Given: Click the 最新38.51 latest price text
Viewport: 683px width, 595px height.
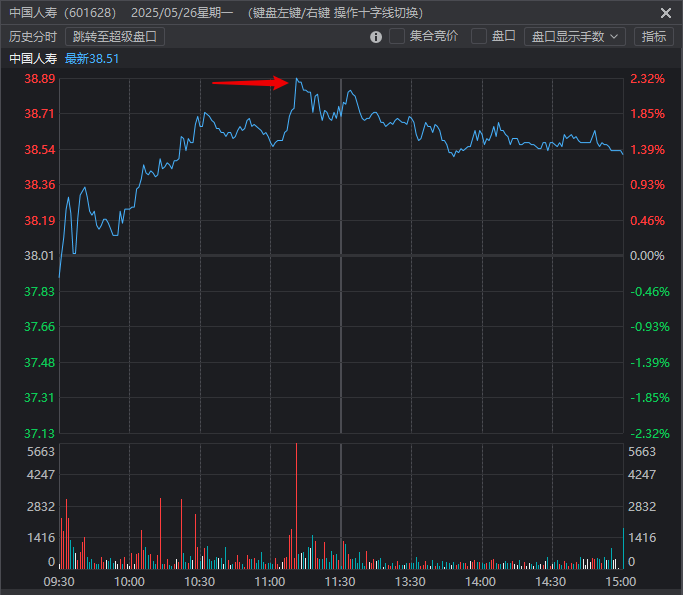Looking at the screenshot, I should point(92,59).
